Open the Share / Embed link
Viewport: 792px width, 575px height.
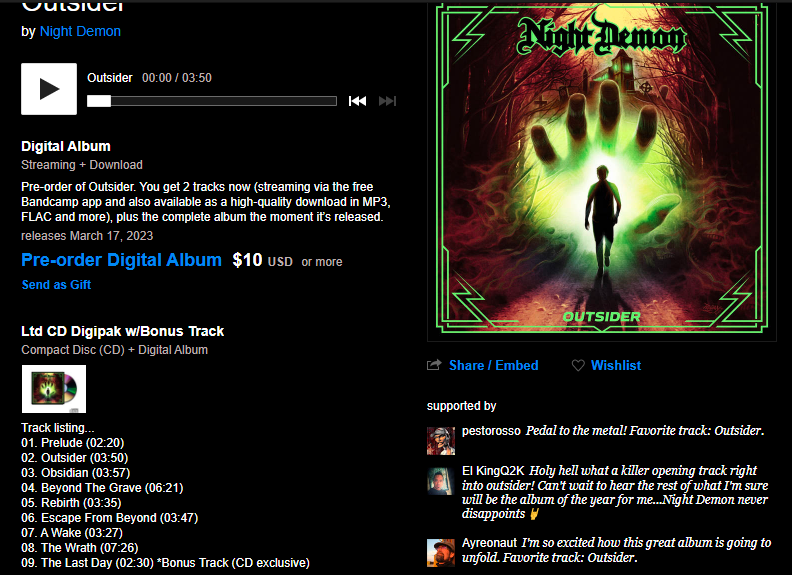click(x=493, y=365)
